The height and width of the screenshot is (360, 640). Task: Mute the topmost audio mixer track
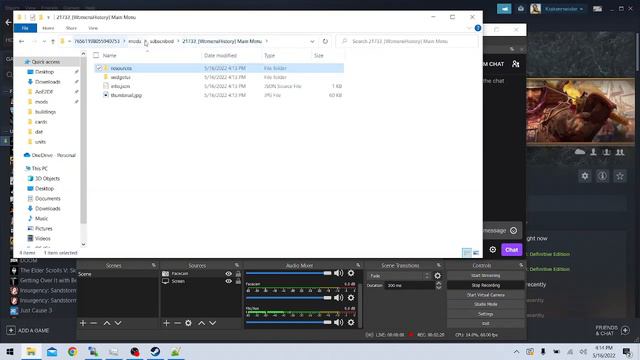[338, 273]
